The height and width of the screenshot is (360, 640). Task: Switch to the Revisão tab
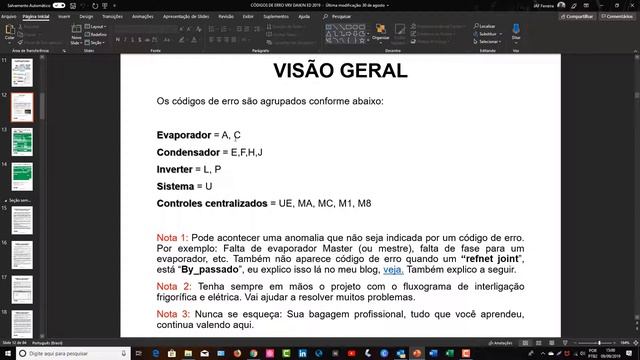[226, 17]
